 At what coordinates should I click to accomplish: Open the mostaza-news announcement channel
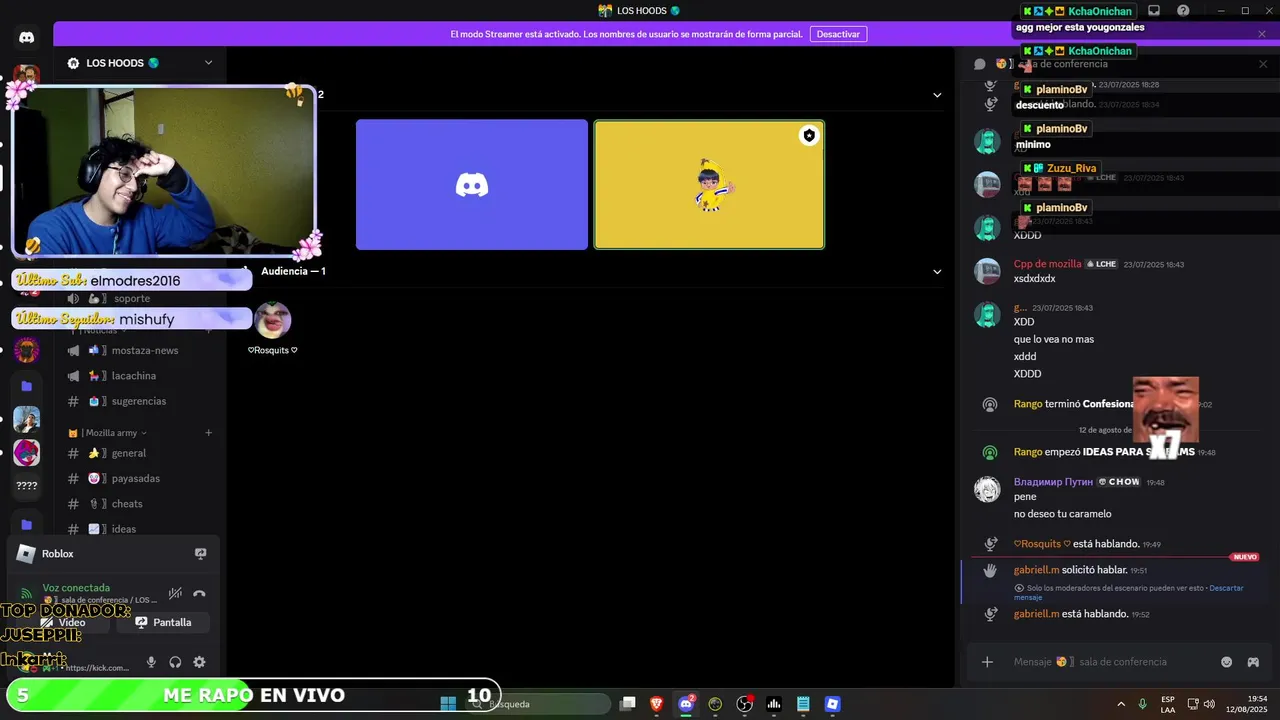click(x=140, y=350)
